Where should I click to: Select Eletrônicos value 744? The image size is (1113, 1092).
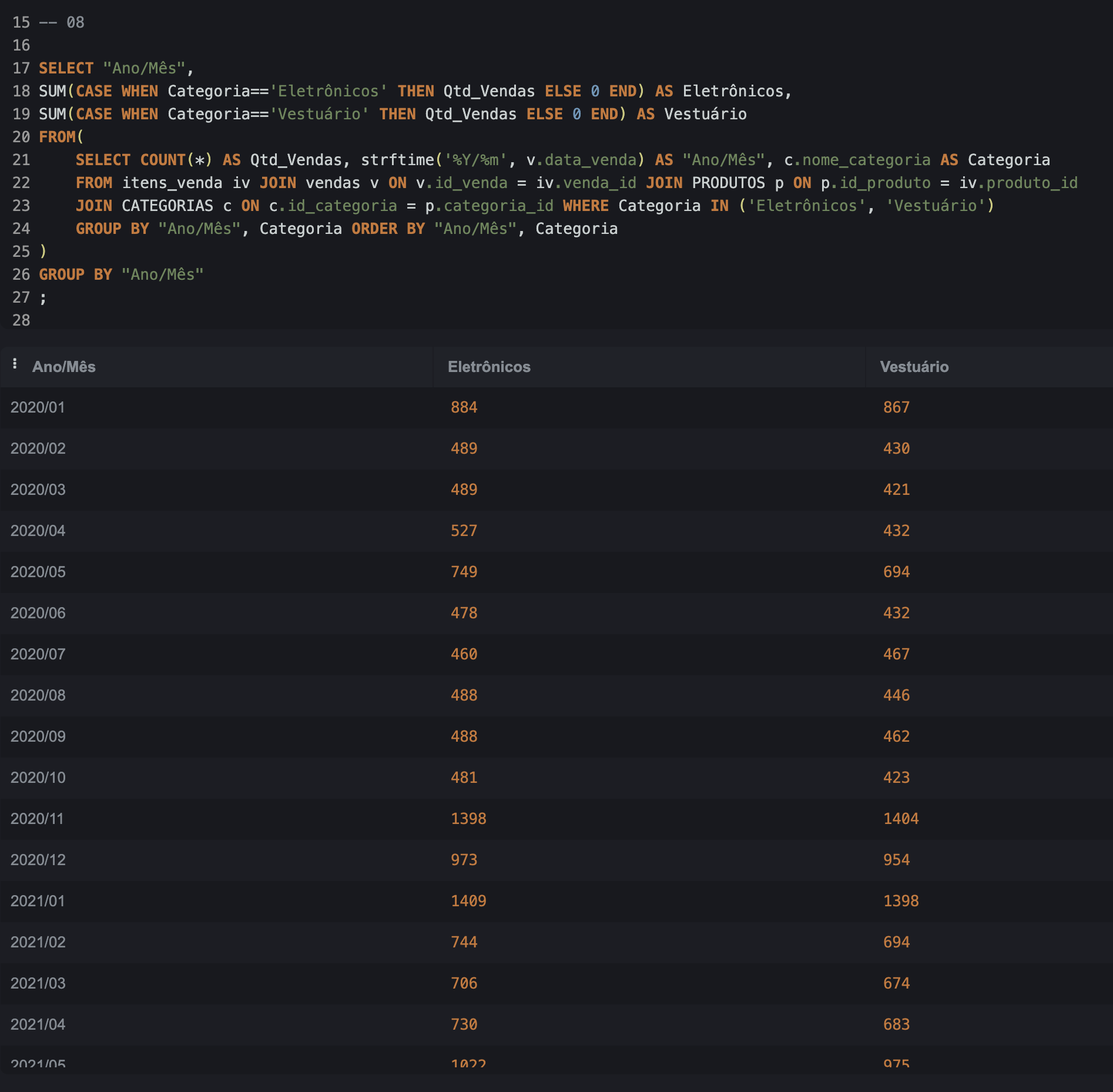[464, 942]
